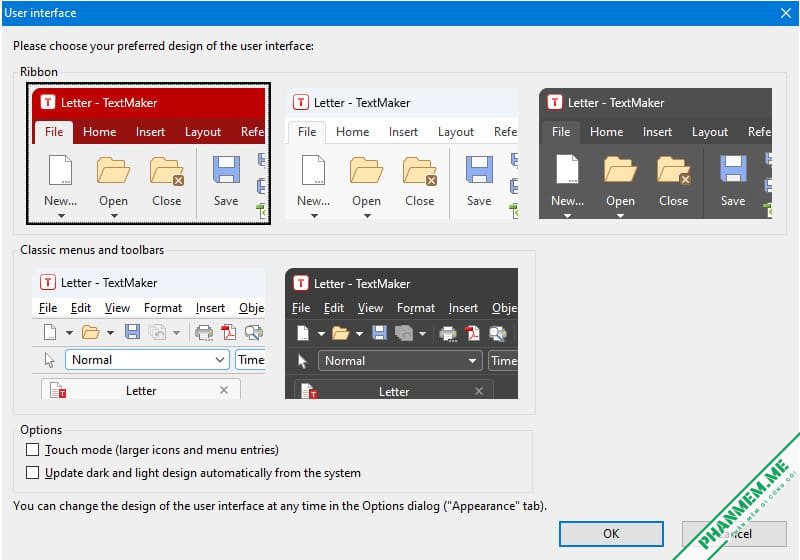
Task: Enable Touch mode checkbox
Action: [x=33, y=450]
